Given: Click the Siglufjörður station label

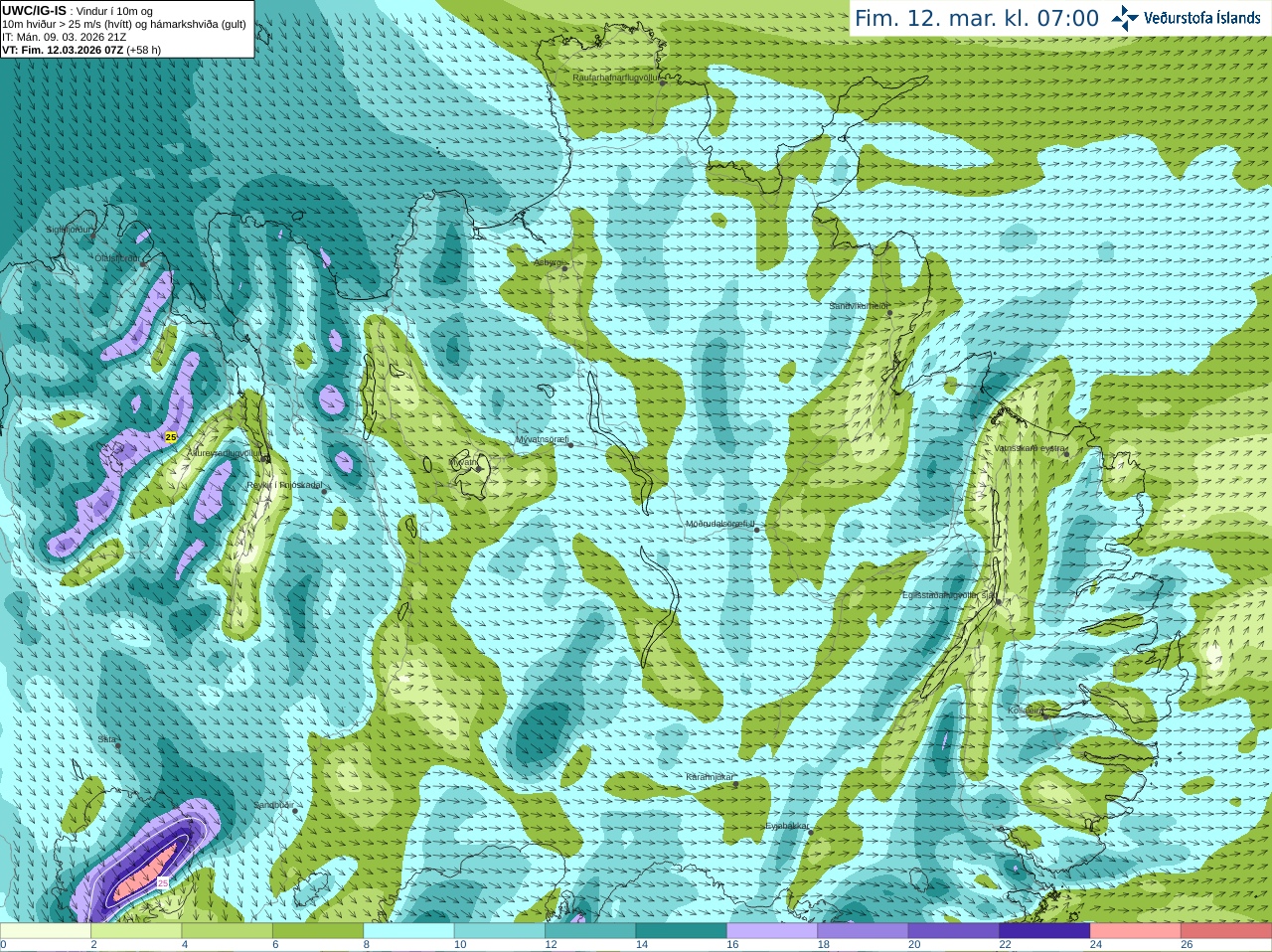Looking at the screenshot, I should click(70, 230).
